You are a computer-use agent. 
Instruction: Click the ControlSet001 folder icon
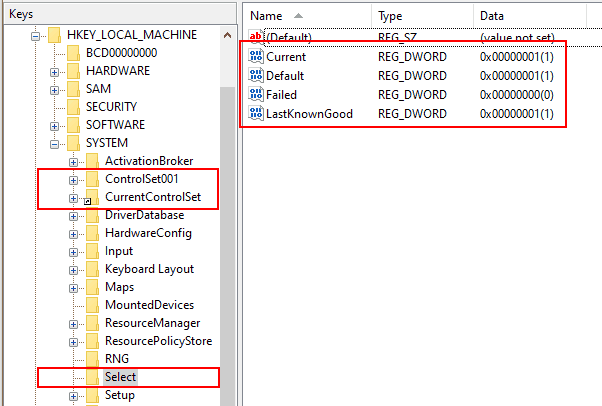click(93, 179)
